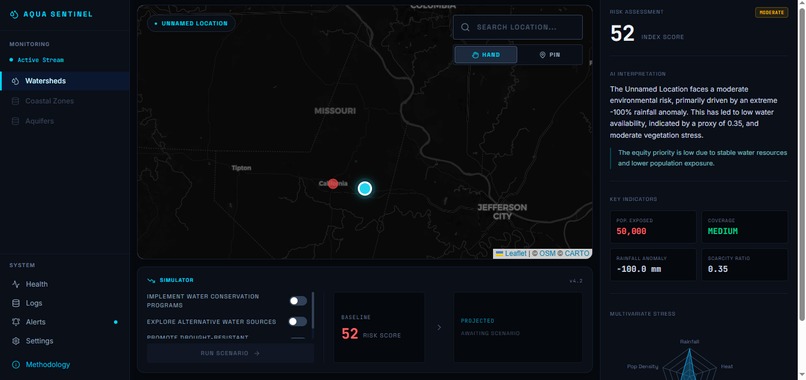The image size is (806, 380).
Task: Open the Watersheds section
Action: point(65,81)
